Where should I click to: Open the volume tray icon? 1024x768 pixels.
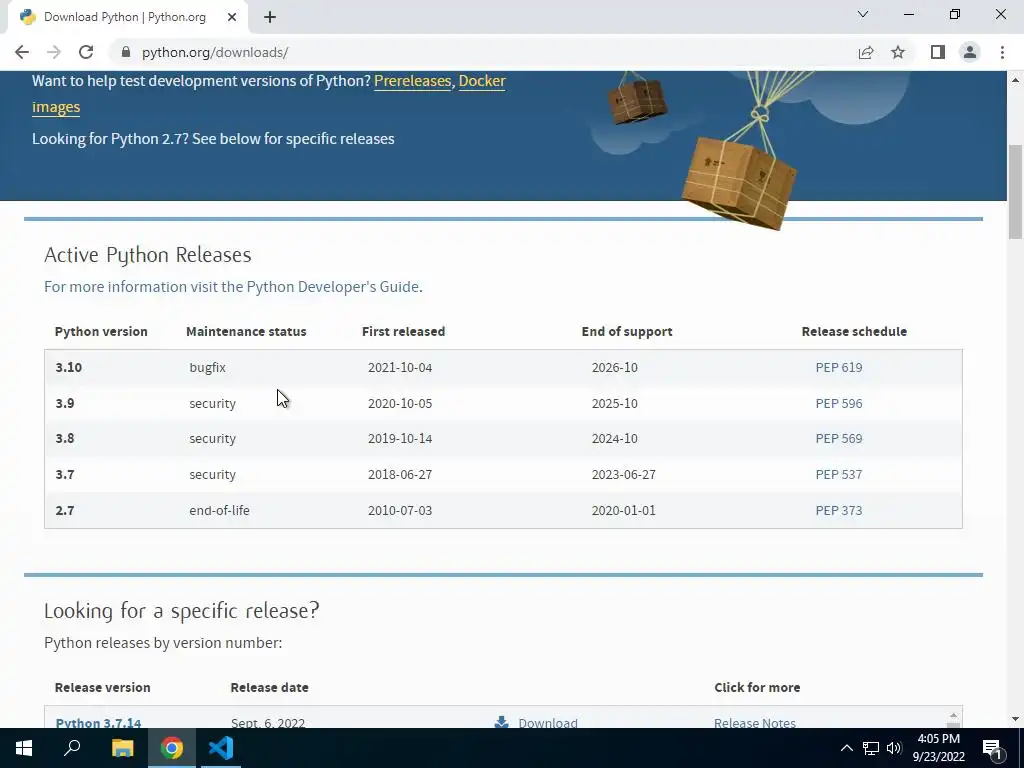pyautogui.click(x=894, y=748)
